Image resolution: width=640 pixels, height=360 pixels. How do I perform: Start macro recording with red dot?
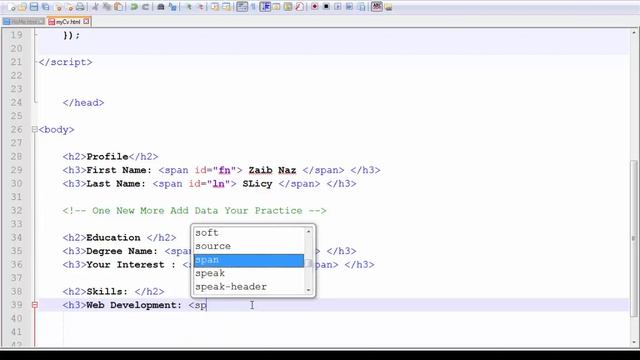314,7
